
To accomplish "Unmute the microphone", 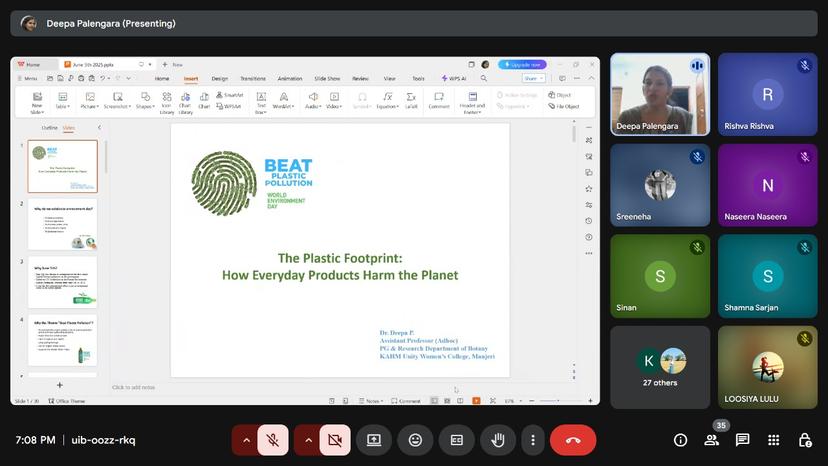I will point(272,440).
